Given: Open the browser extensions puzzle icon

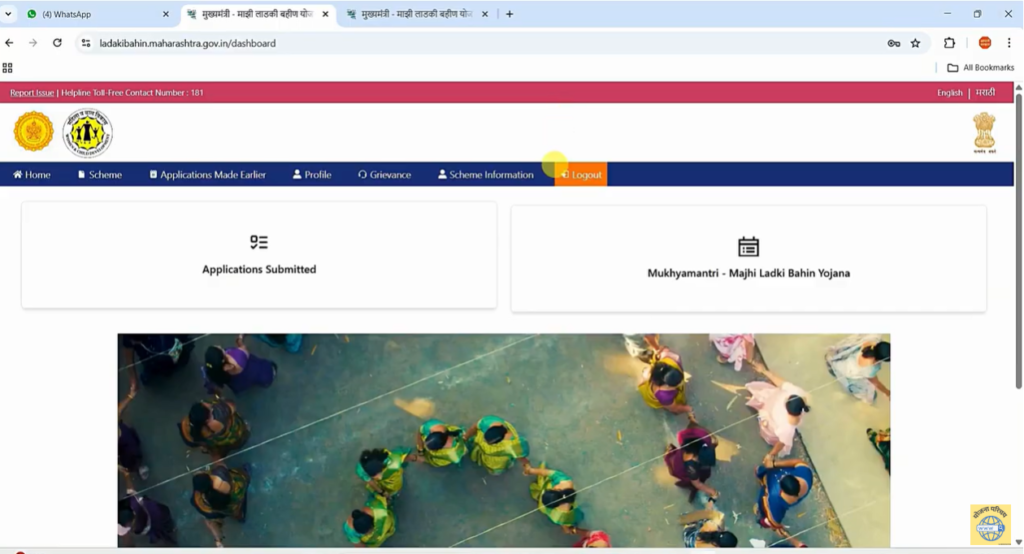Looking at the screenshot, I should pyautogui.click(x=950, y=43).
